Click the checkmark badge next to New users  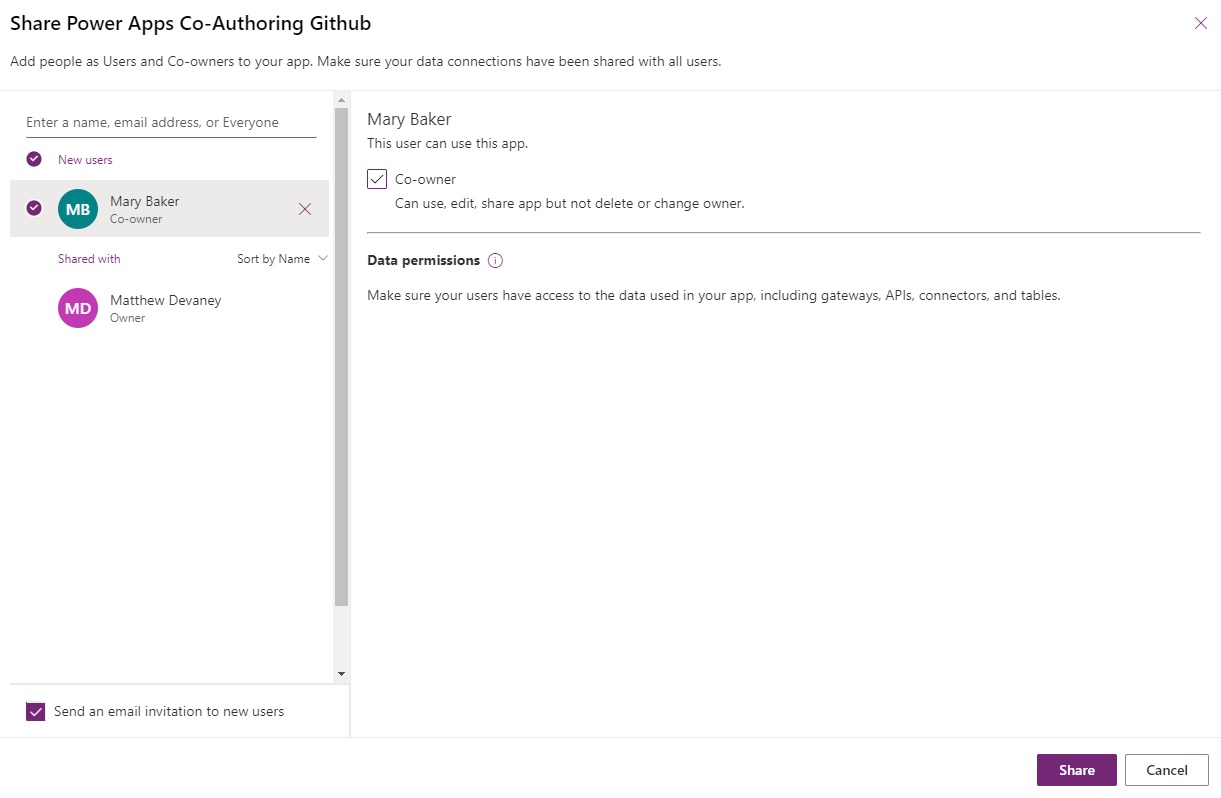pyautogui.click(x=33, y=159)
